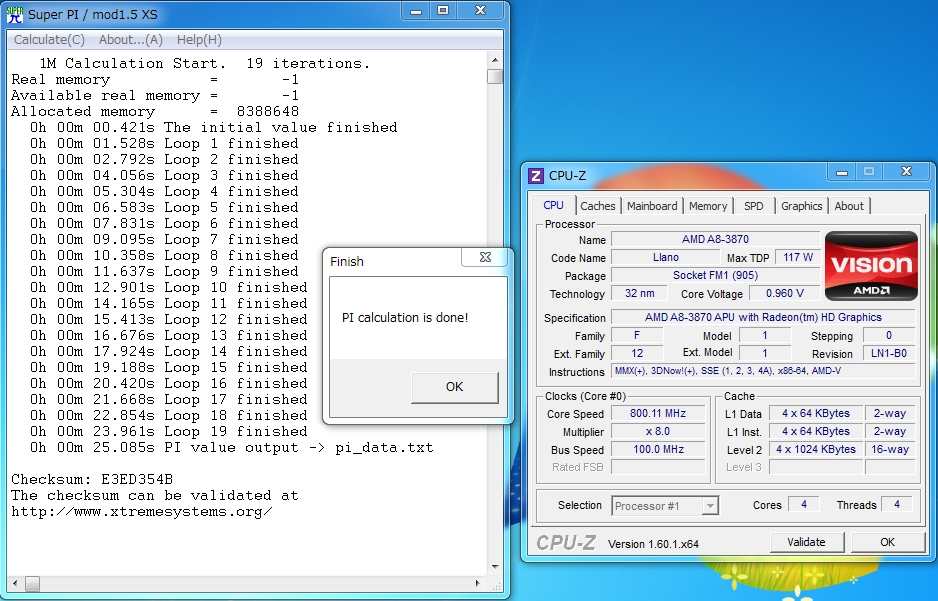Click the Version 1.60.1.x64 label
938x601 pixels.
653,544
